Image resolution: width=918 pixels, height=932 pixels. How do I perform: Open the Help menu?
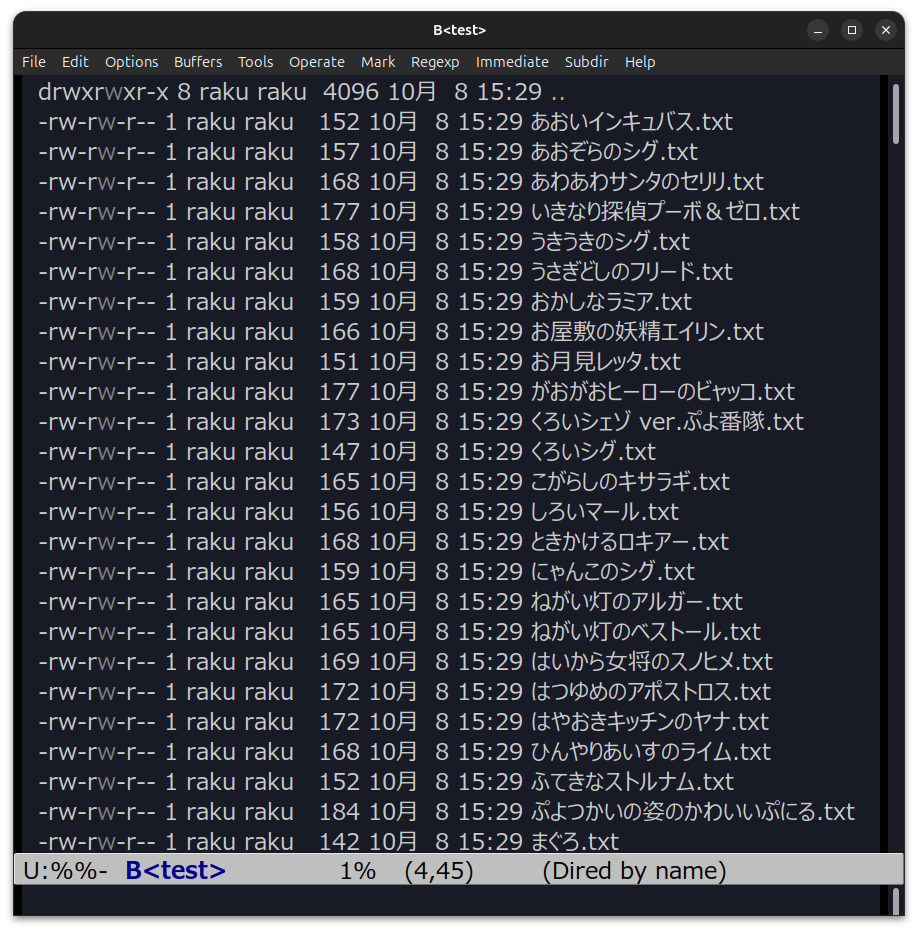[640, 62]
